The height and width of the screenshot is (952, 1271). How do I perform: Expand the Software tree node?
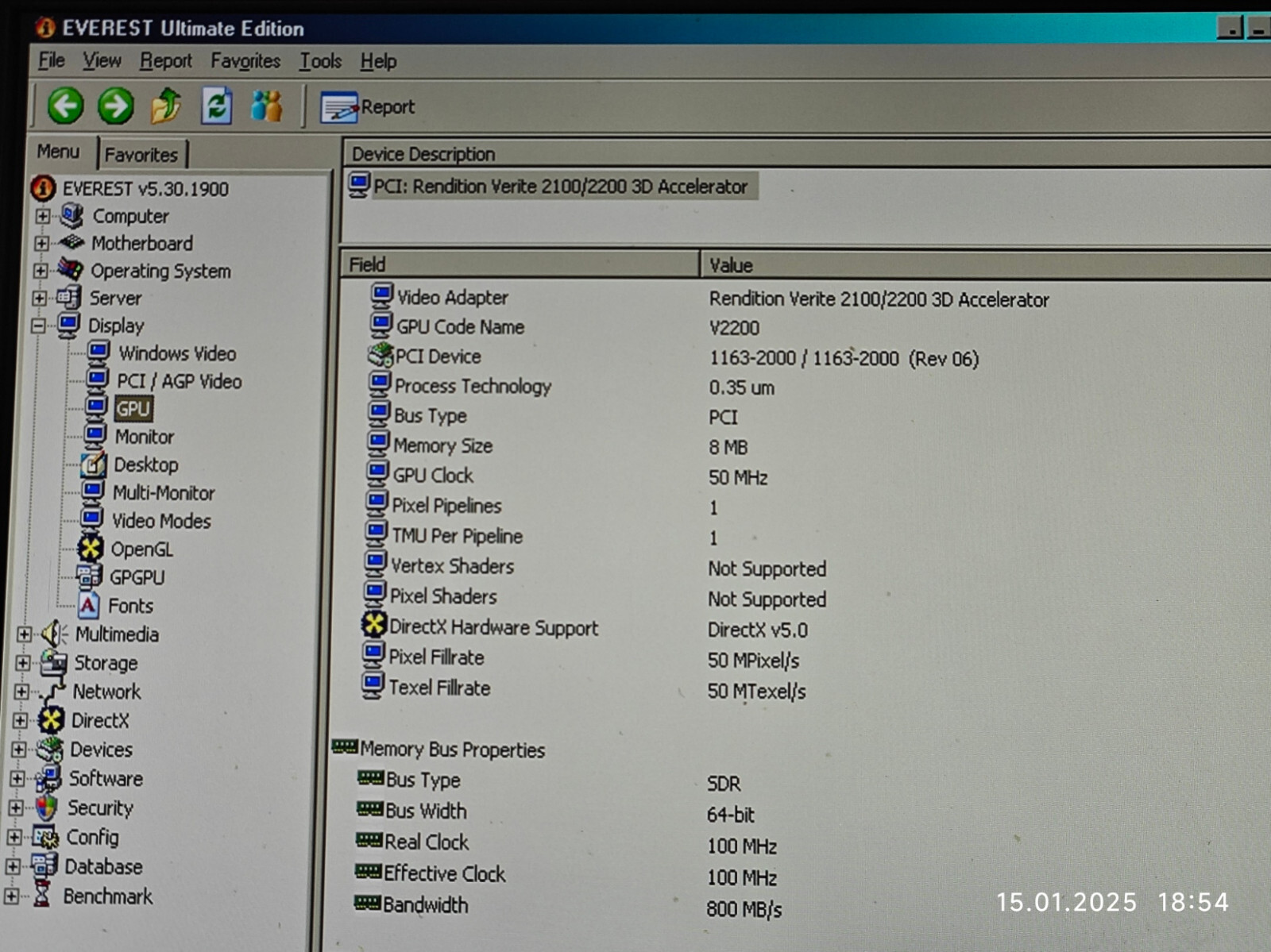click(x=17, y=779)
